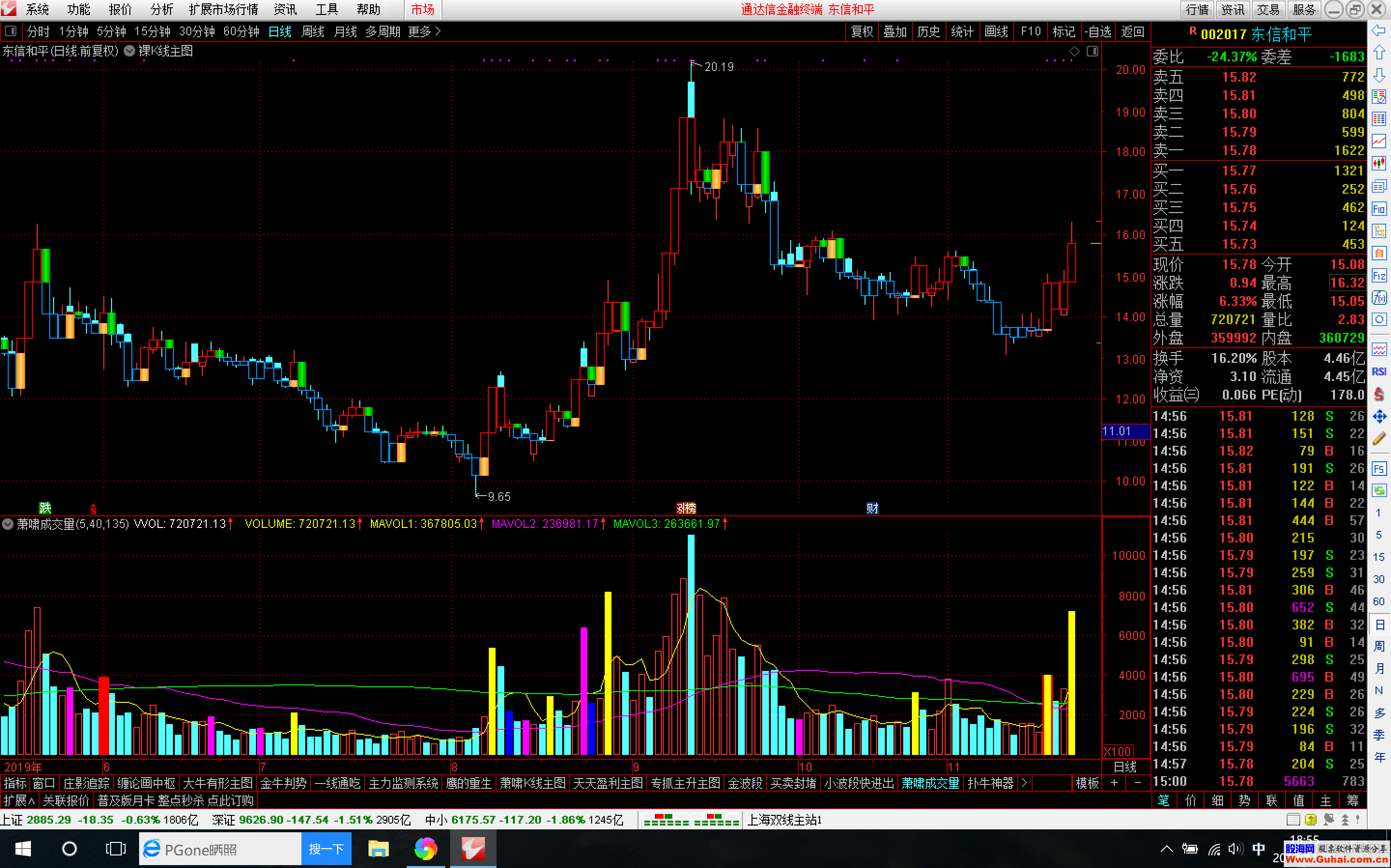Viewport: 1391px width, 868px height.
Task: Switch to 60分钟 period
Action: click(x=241, y=31)
